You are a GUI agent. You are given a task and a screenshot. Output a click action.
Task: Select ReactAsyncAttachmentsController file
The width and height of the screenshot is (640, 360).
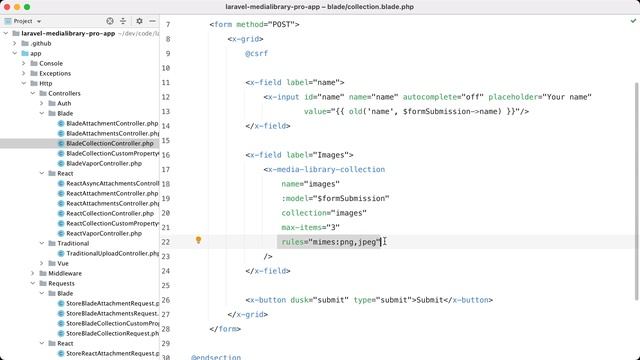pyautogui.click(x=113, y=183)
